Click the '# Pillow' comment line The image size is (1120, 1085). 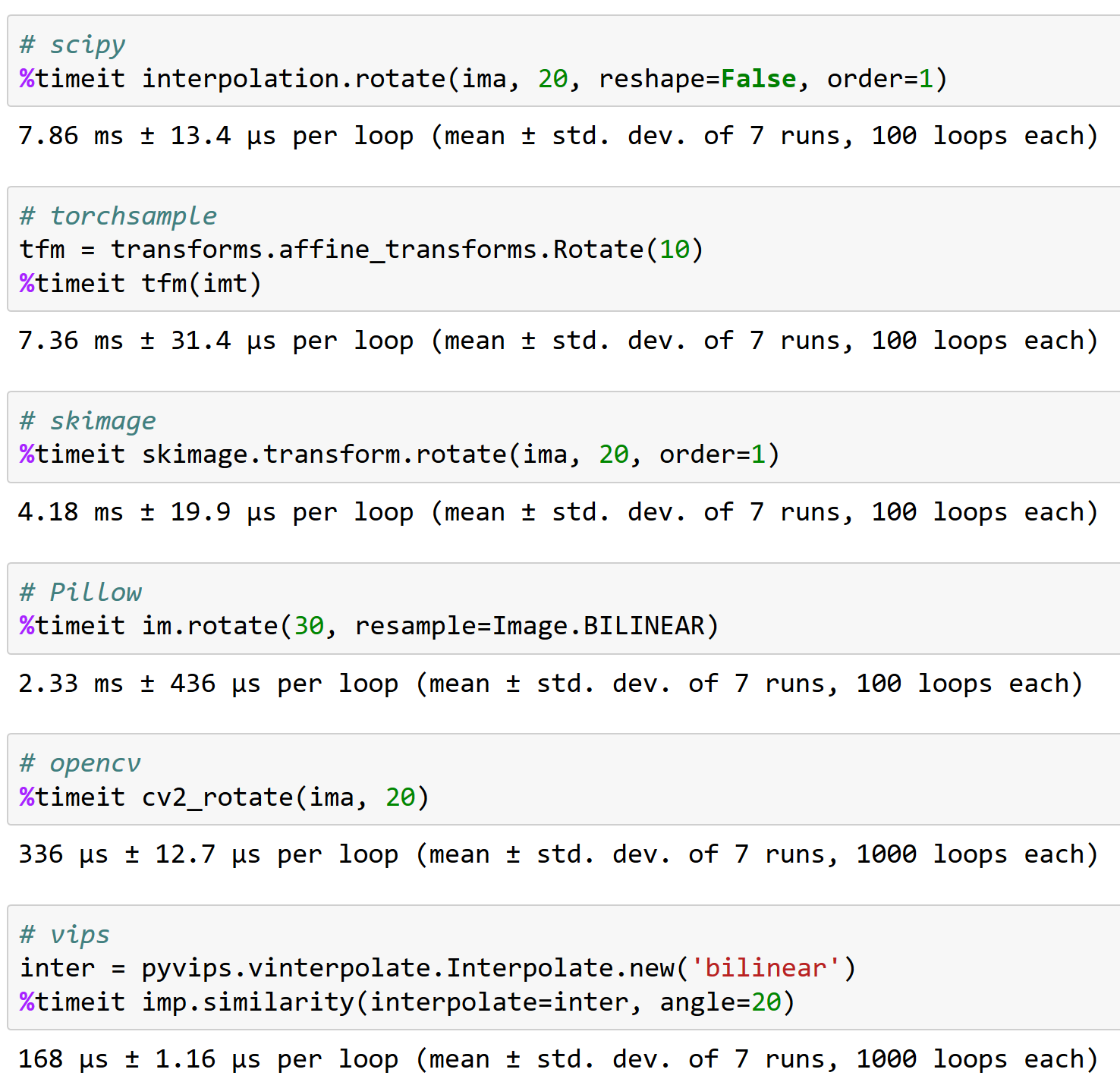(80, 592)
